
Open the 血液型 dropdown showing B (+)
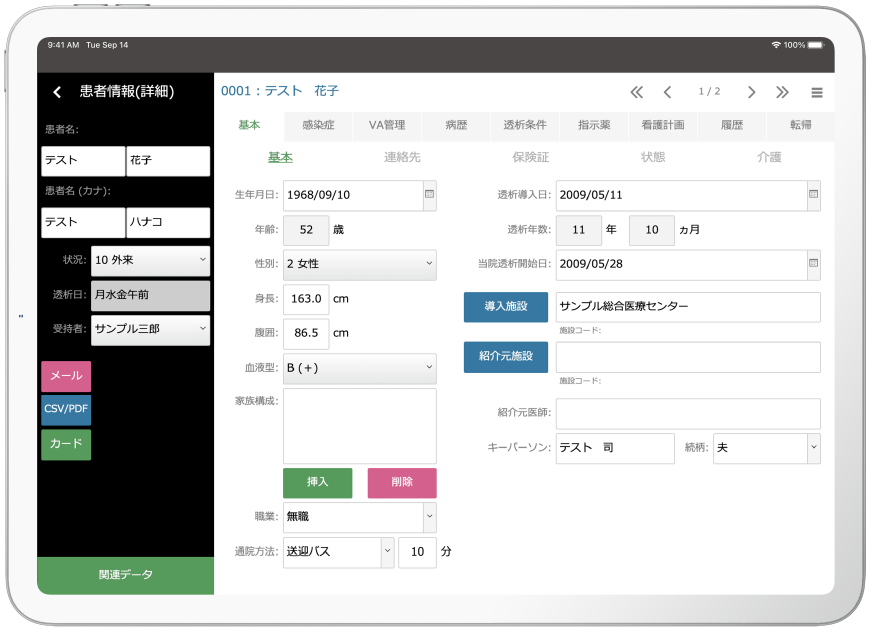360,368
